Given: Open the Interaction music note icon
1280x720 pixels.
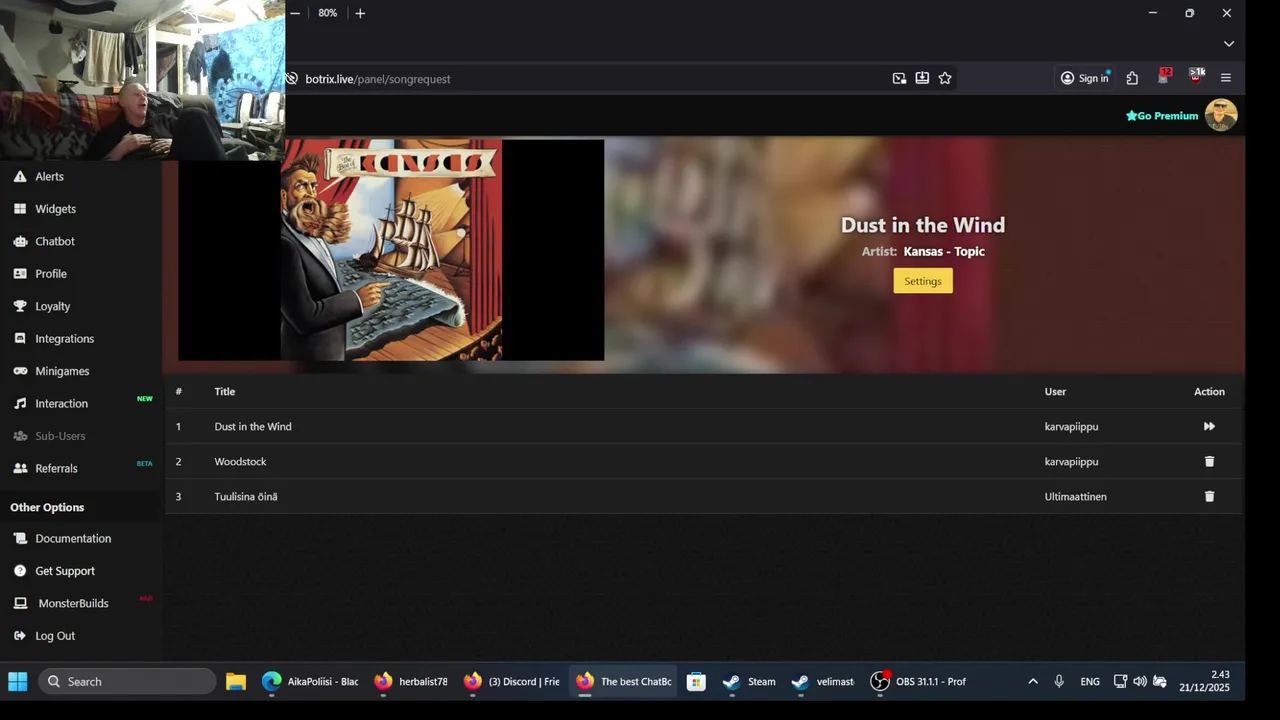Looking at the screenshot, I should tap(20, 404).
